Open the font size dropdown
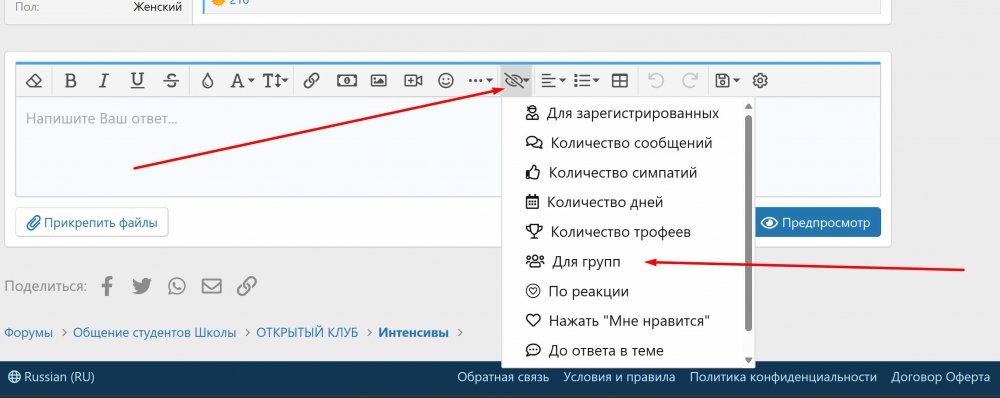The height and width of the screenshot is (398, 1000). click(x=276, y=81)
